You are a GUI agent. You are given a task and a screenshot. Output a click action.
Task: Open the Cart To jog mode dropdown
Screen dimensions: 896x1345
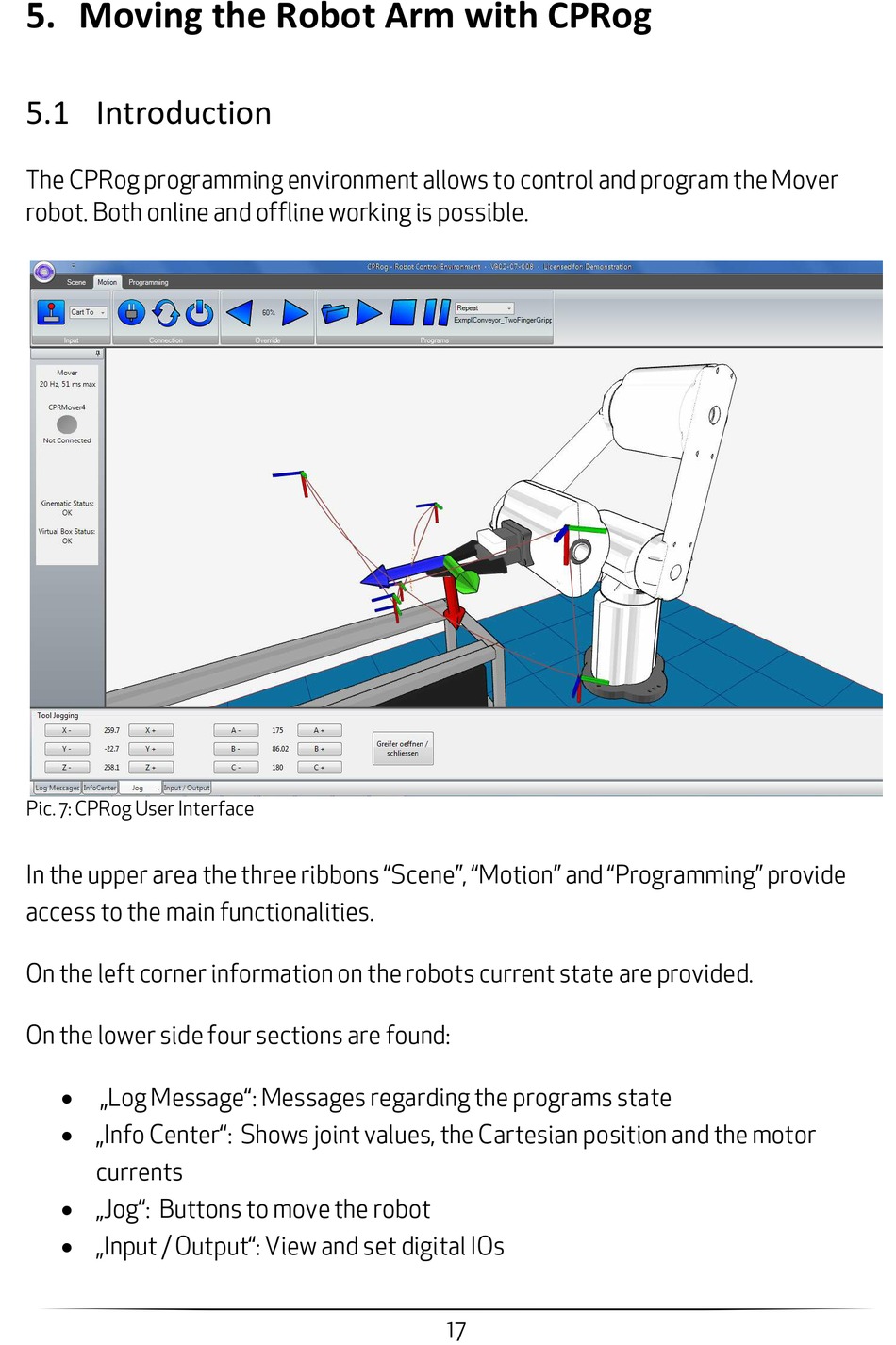(88, 312)
